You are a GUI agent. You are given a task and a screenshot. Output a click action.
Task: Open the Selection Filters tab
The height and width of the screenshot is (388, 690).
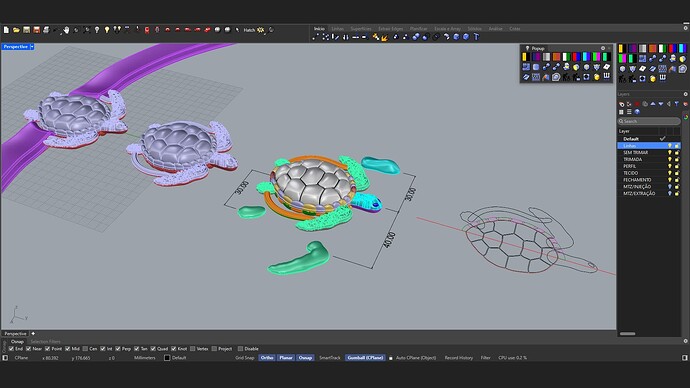[45, 341]
